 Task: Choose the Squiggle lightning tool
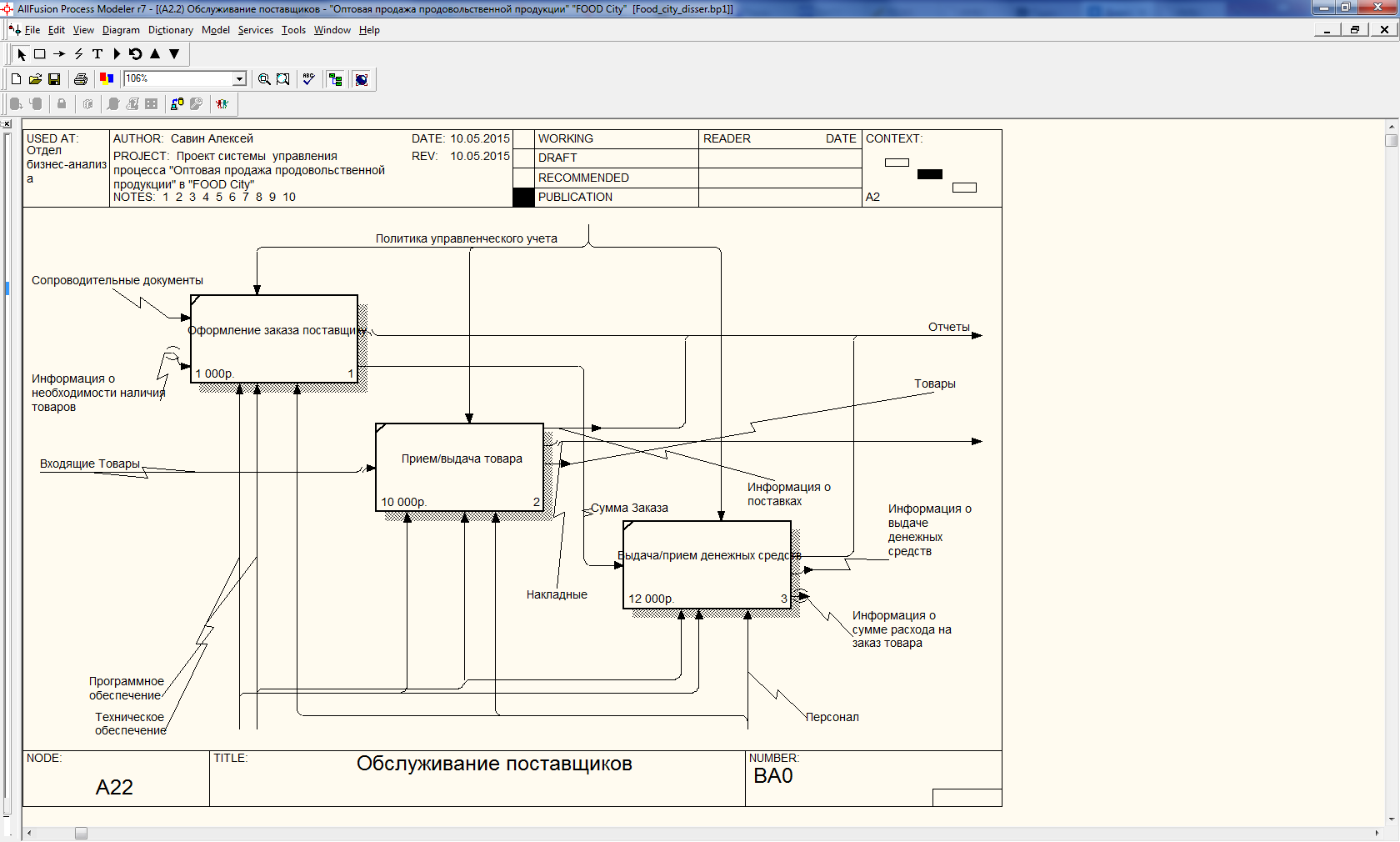[x=78, y=54]
